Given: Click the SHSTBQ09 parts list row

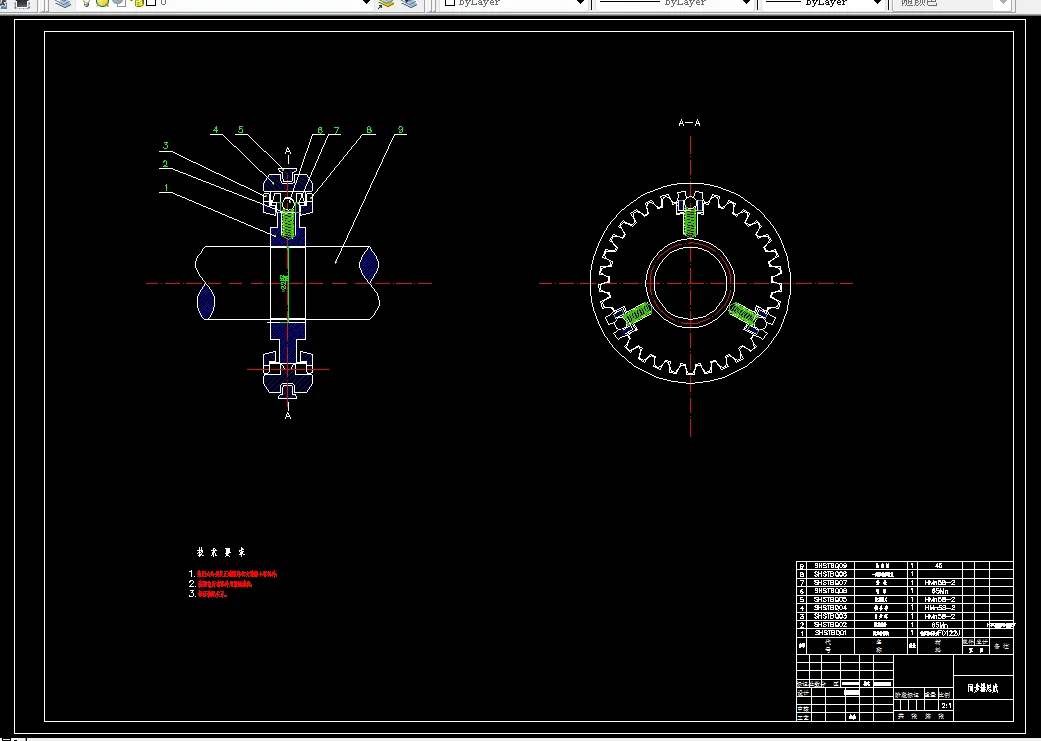Looking at the screenshot, I should click(x=904, y=566).
